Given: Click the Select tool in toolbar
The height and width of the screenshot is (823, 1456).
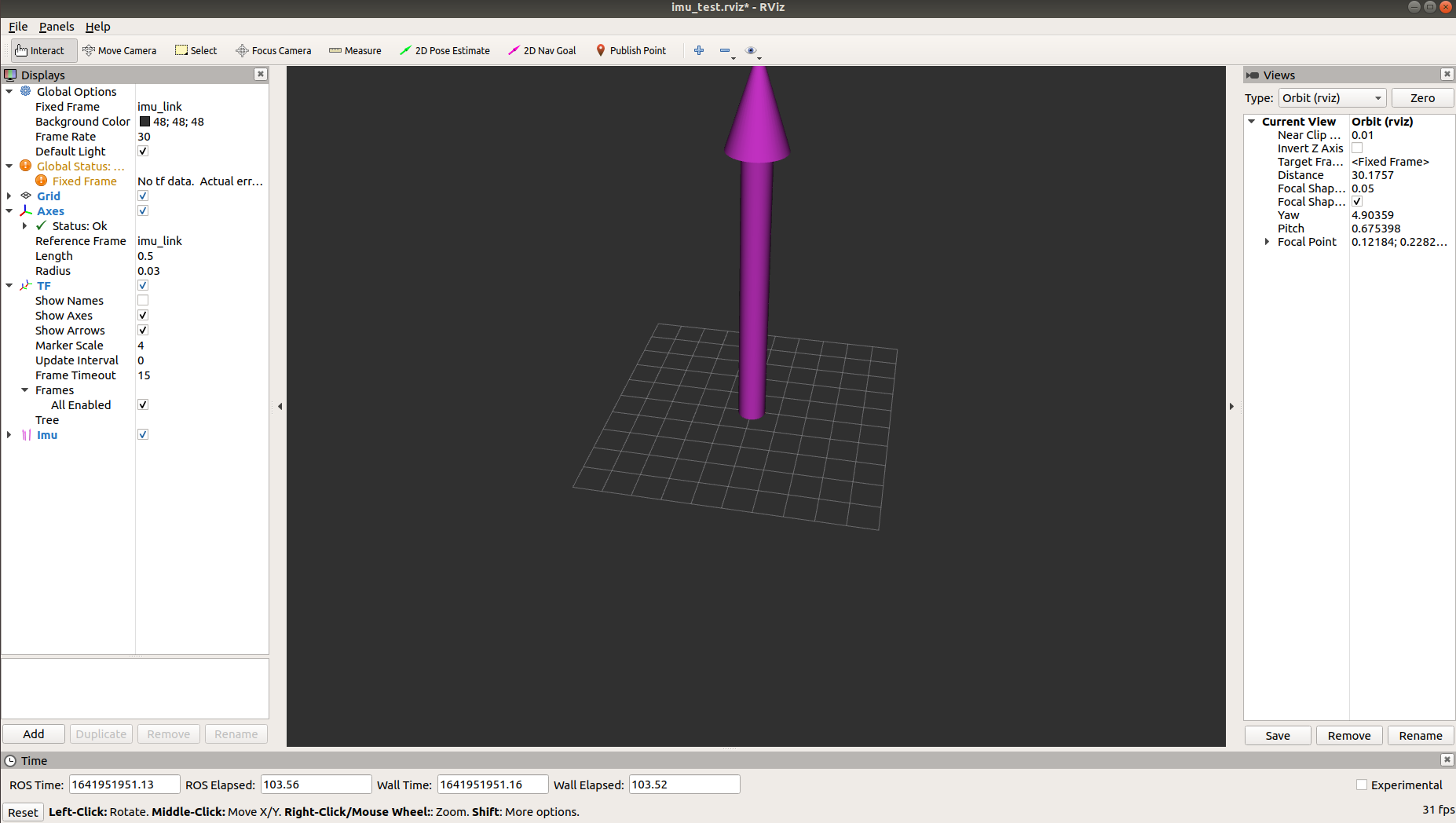Looking at the screenshot, I should pos(196,50).
